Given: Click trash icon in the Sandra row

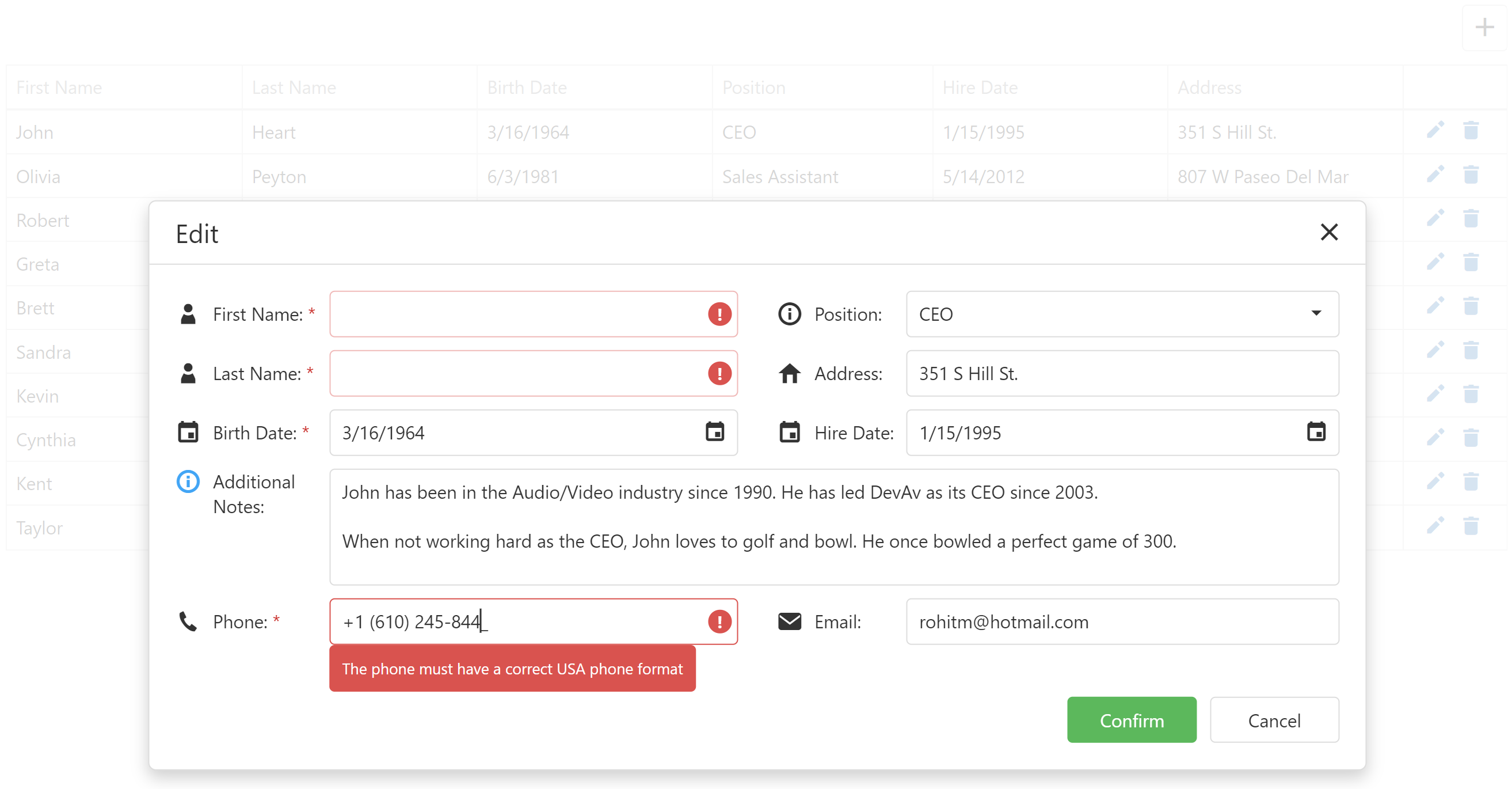Looking at the screenshot, I should pos(1471,351).
